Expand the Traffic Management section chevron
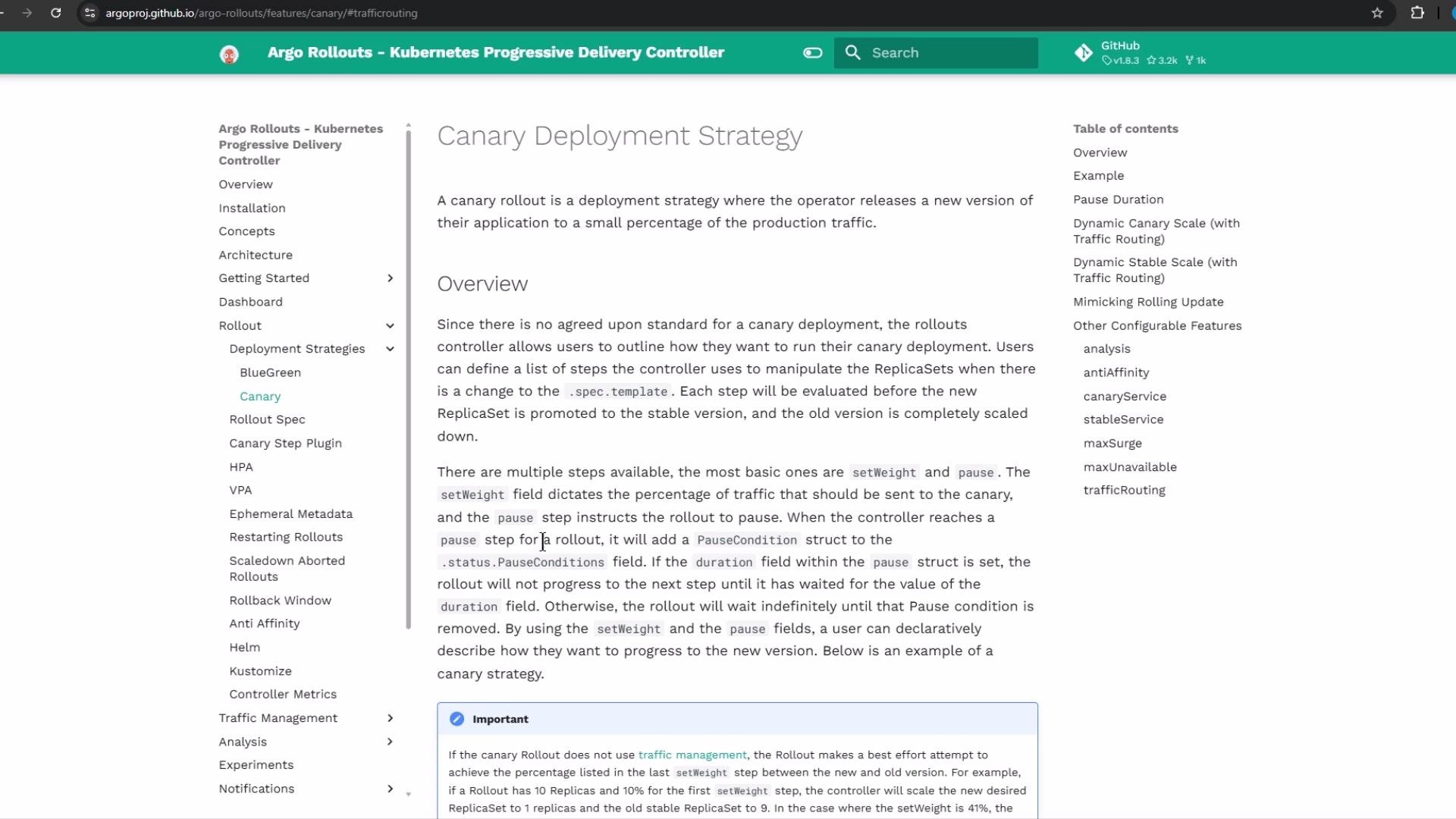The image size is (1456, 819). click(x=391, y=718)
